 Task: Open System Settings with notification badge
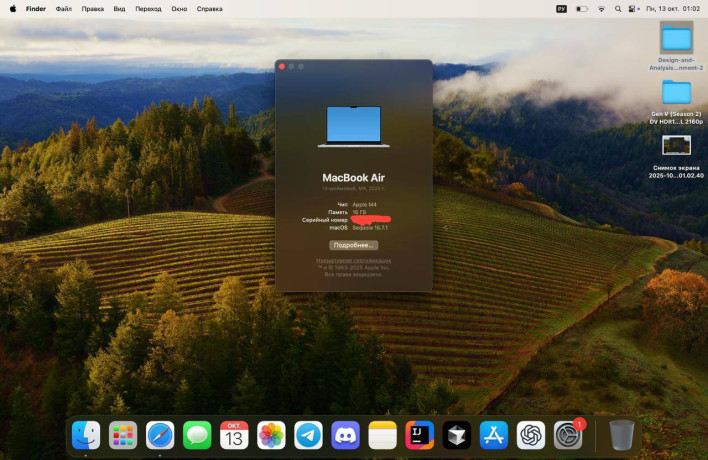click(568, 435)
